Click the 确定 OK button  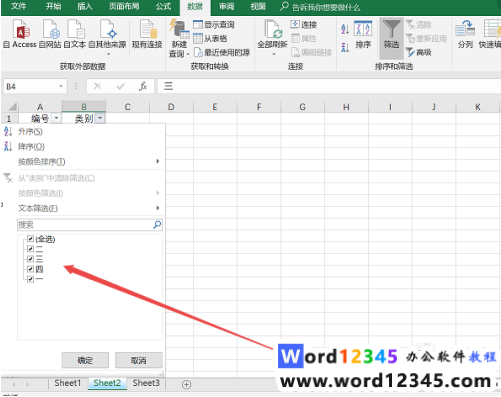point(85,360)
